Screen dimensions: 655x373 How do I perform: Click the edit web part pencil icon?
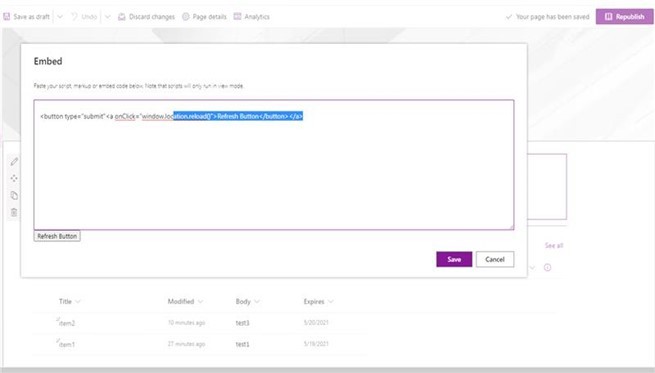pos(14,161)
